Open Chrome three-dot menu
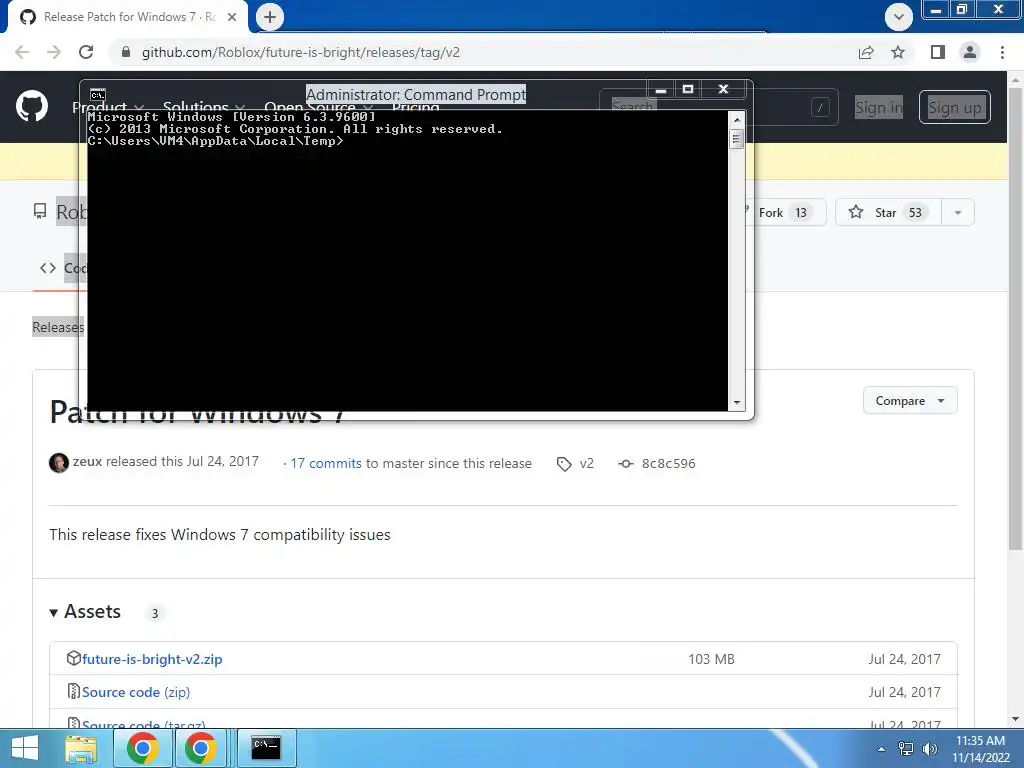The width and height of the screenshot is (1024, 768). 1002,52
